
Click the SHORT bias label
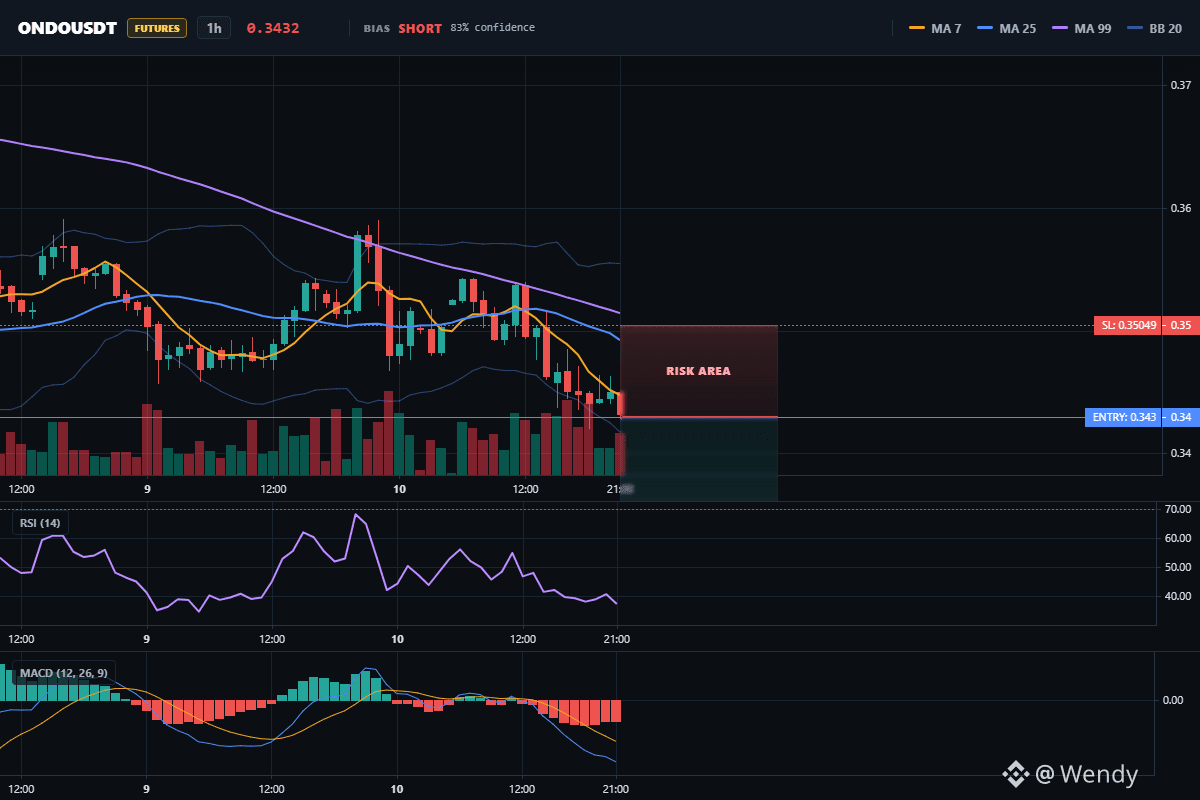tap(420, 28)
